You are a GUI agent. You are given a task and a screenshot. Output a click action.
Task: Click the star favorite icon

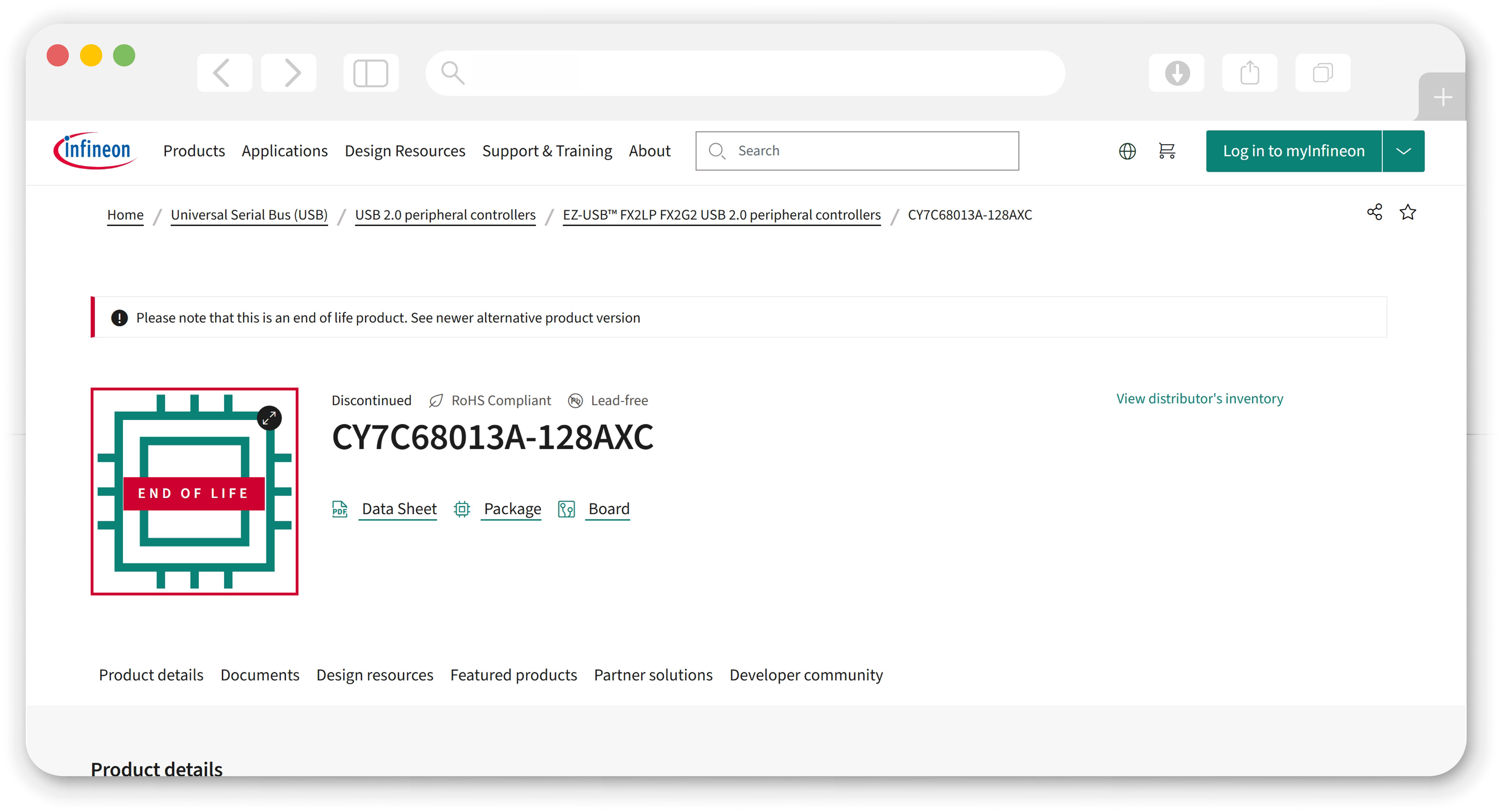(1407, 212)
